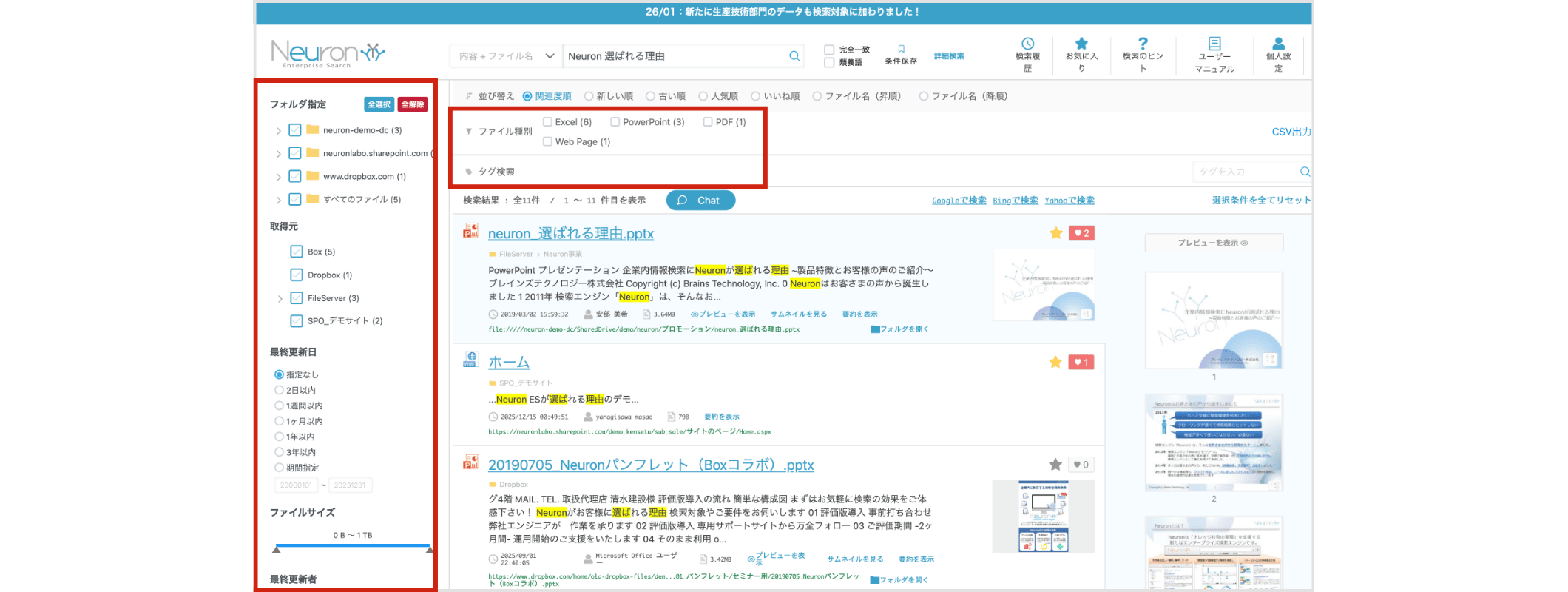Expand the FileServer (3) source item
Screen dimensions: 1568x592
click(280, 299)
